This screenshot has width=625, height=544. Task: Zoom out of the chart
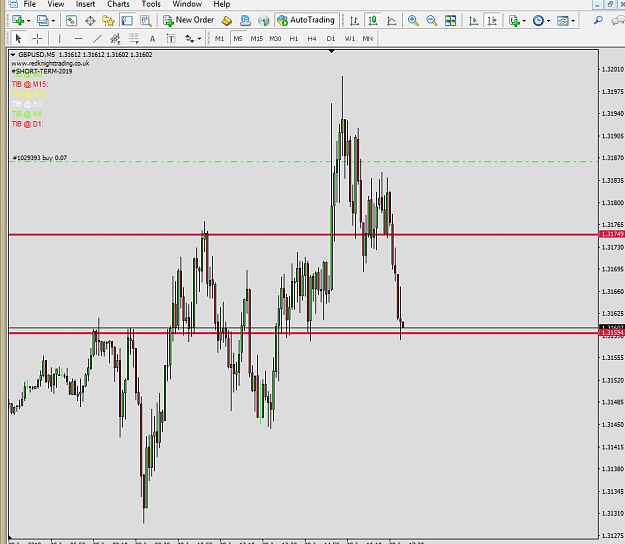tap(431, 20)
